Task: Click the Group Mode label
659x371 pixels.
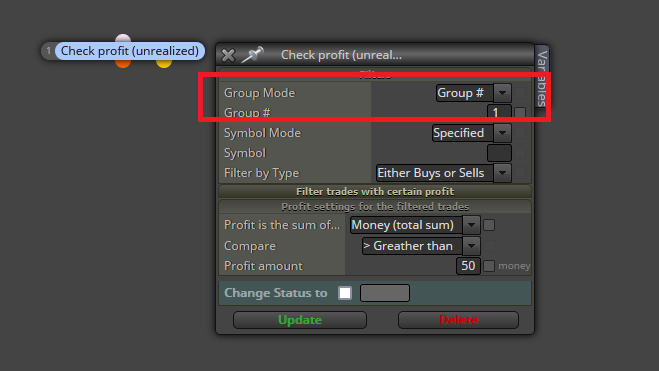Action: pos(259,93)
